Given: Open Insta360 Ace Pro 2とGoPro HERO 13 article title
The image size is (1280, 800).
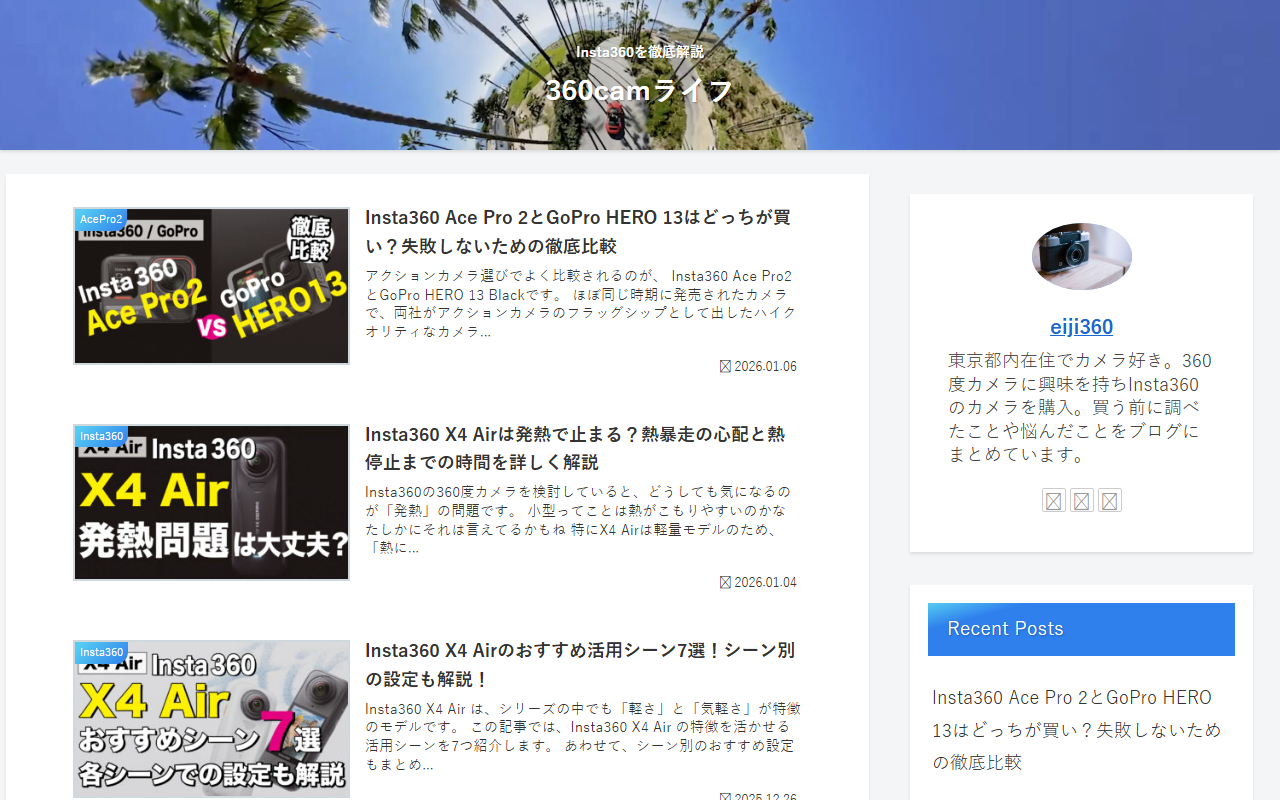Looking at the screenshot, I should pyautogui.click(x=580, y=231).
